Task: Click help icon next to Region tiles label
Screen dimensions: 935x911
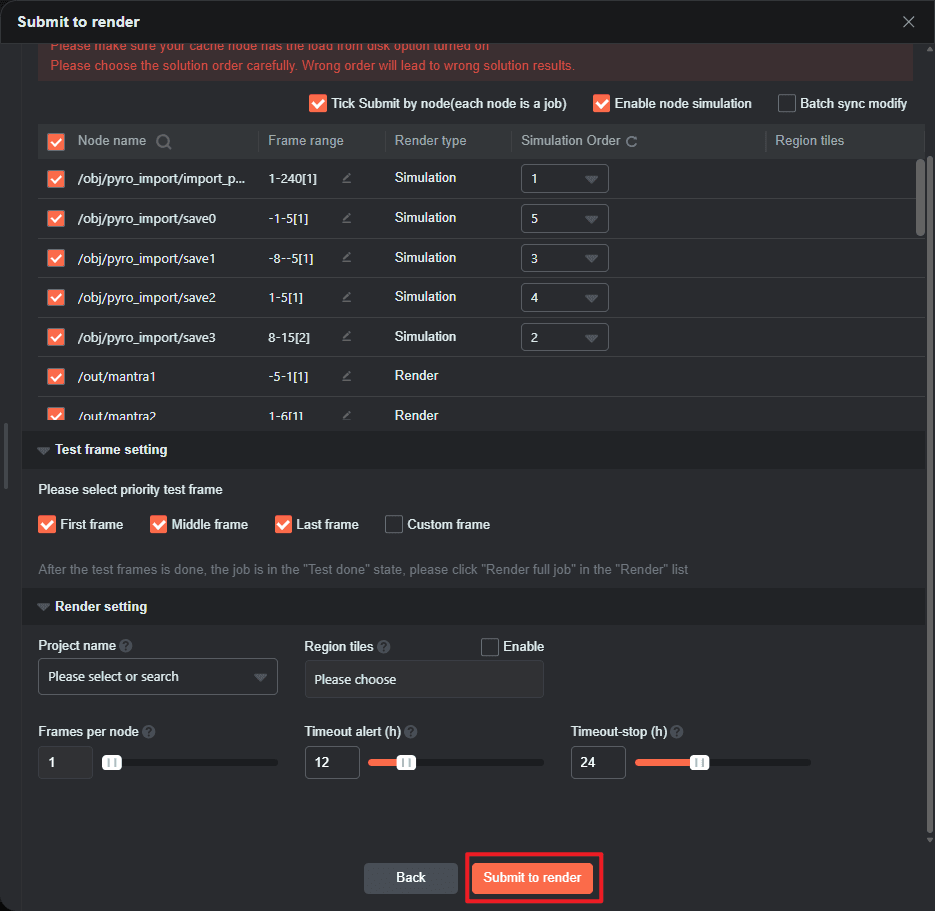Action: tap(384, 647)
